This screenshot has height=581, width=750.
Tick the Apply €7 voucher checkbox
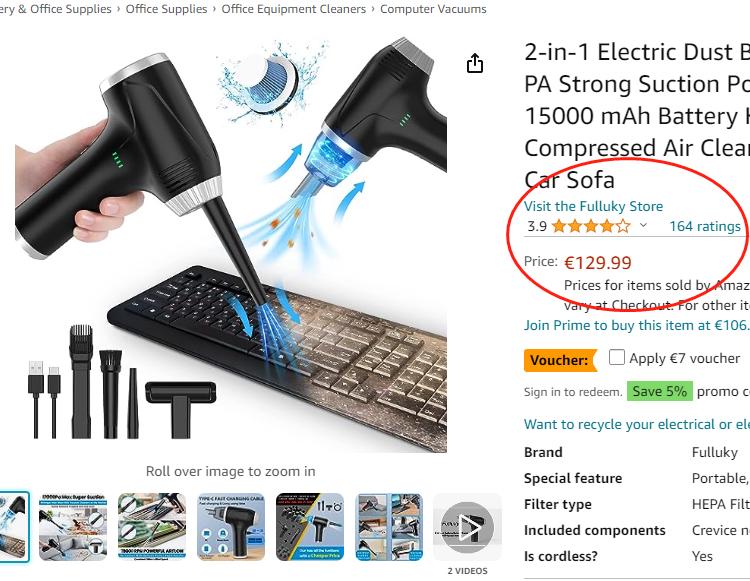pyautogui.click(x=617, y=357)
